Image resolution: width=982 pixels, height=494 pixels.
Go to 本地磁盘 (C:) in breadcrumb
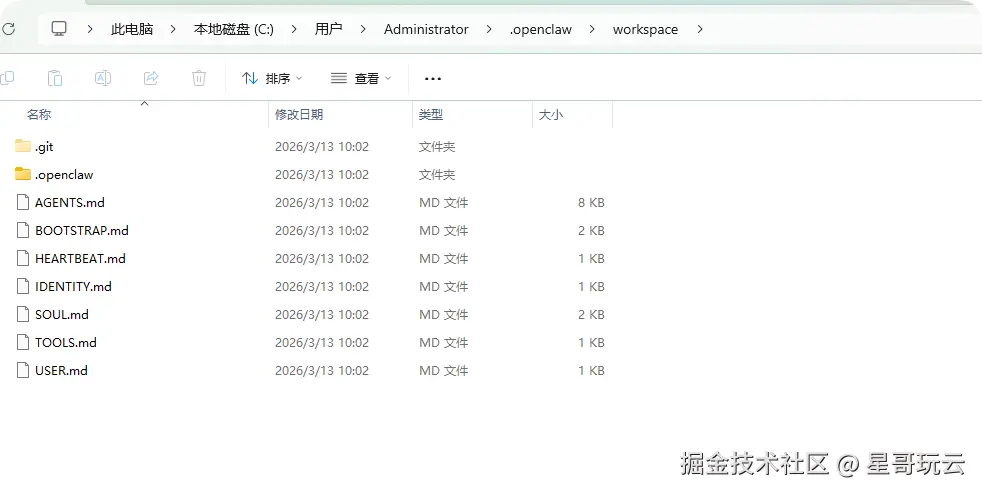234,29
